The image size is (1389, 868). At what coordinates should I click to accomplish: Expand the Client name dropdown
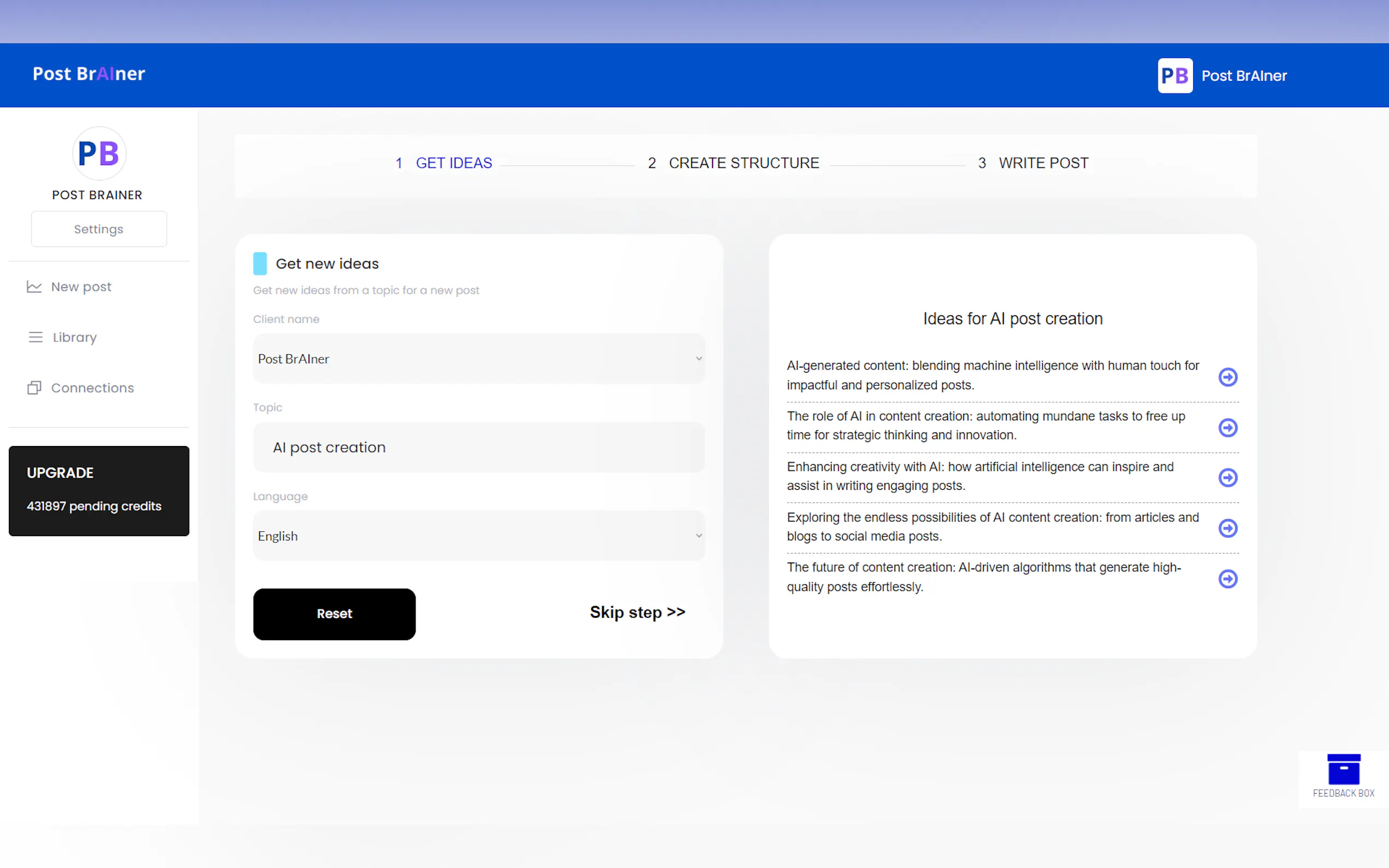[x=478, y=358]
